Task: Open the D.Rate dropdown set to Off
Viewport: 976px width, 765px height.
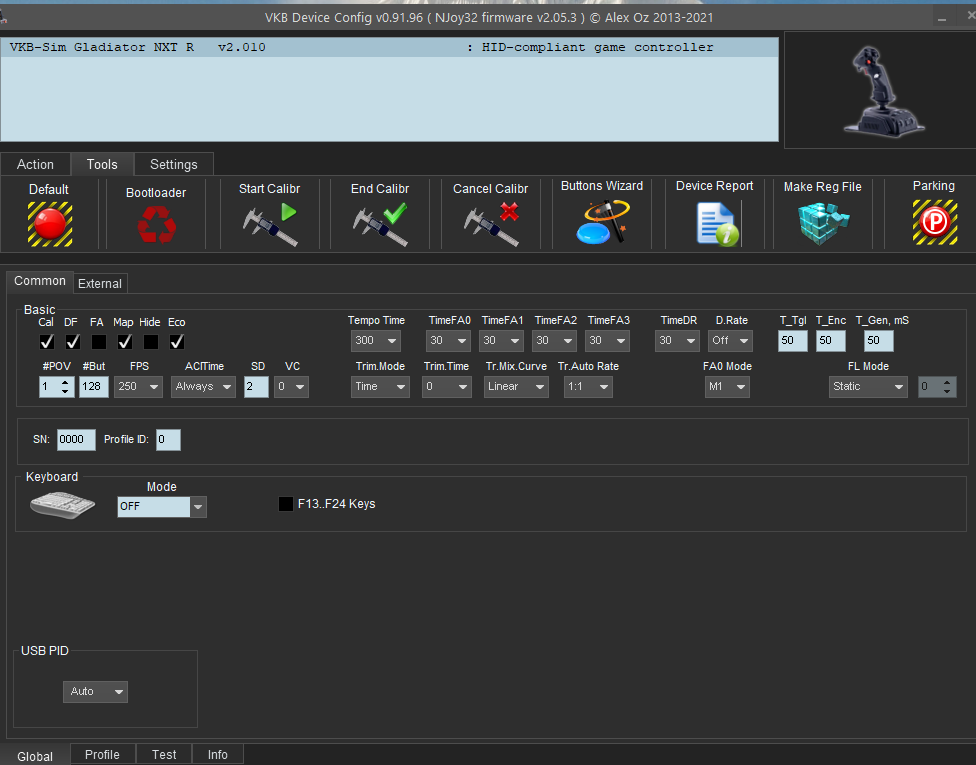Action: [730, 340]
